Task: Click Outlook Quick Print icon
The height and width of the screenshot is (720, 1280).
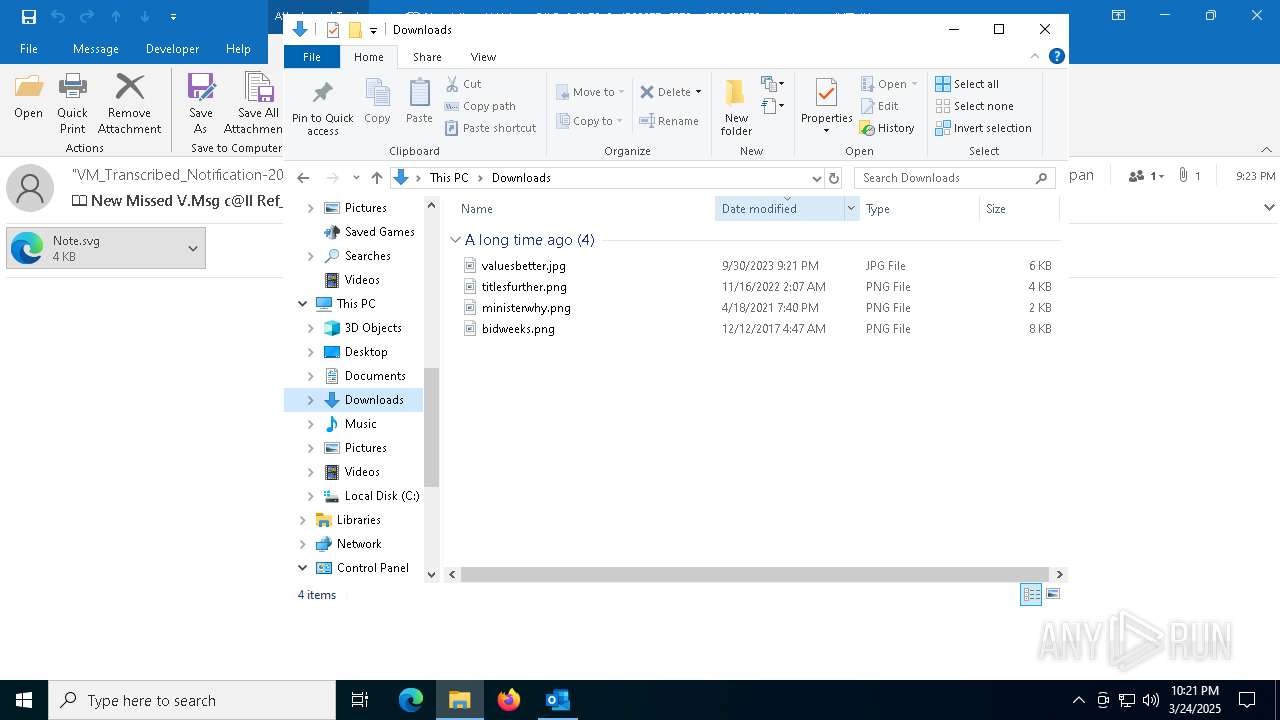Action: [x=72, y=104]
